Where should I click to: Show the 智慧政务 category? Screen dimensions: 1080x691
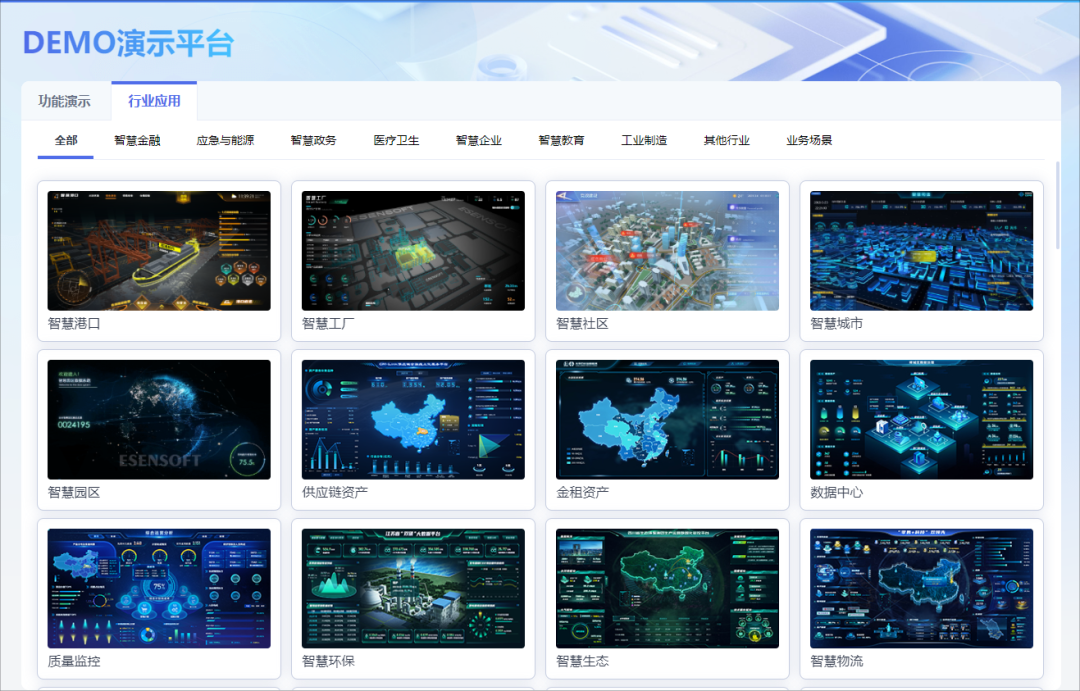tap(313, 140)
